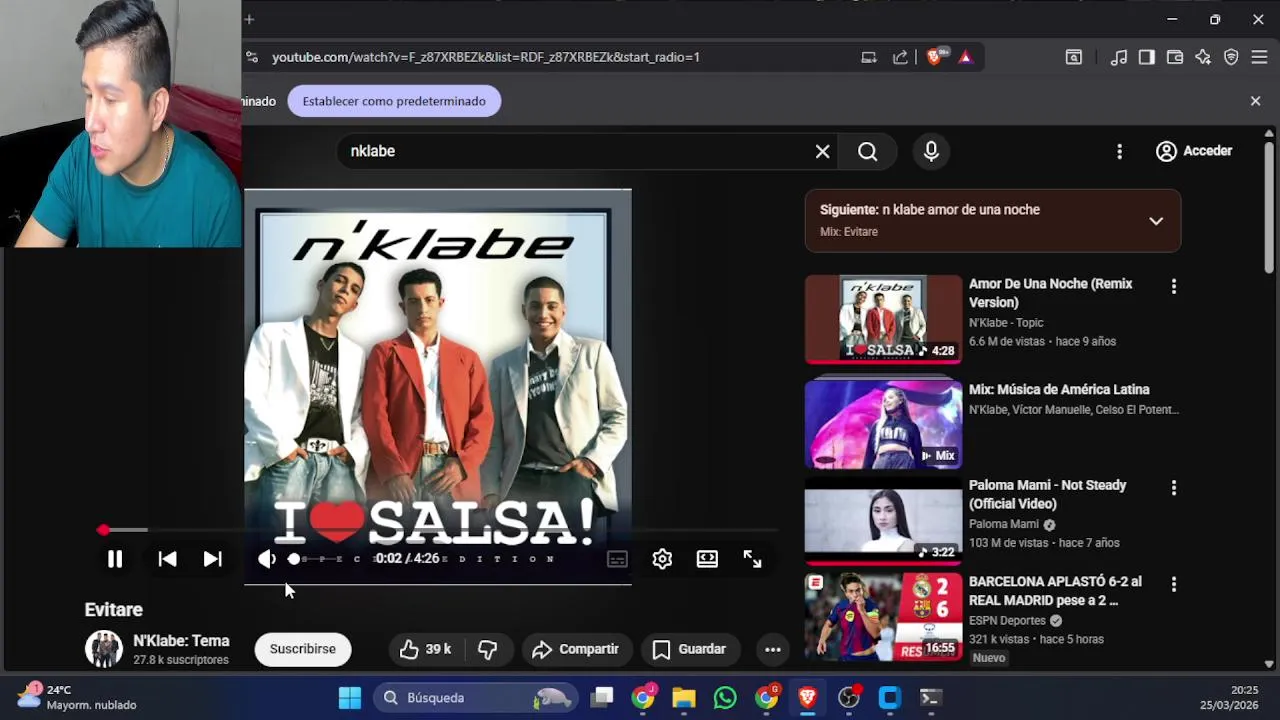Open options for Paloma Mami video

click(1174, 488)
